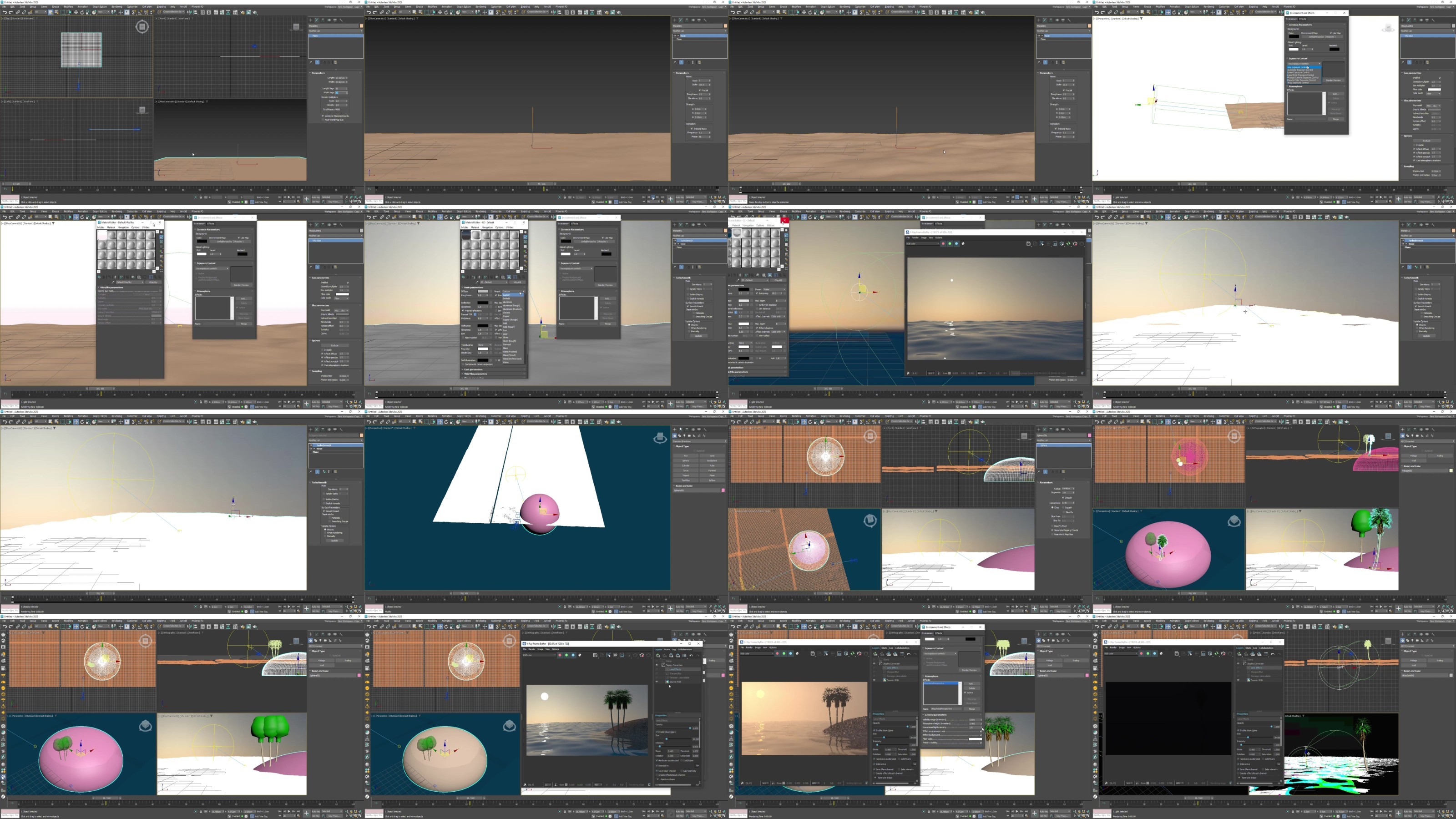Open Mirror tool in the Plane001 four-viewport frame

[x=189, y=12]
